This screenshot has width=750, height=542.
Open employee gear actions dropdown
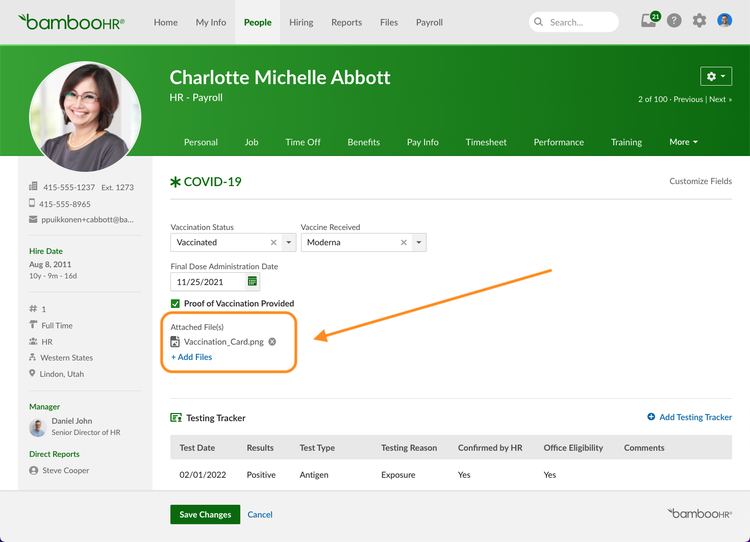pos(715,76)
